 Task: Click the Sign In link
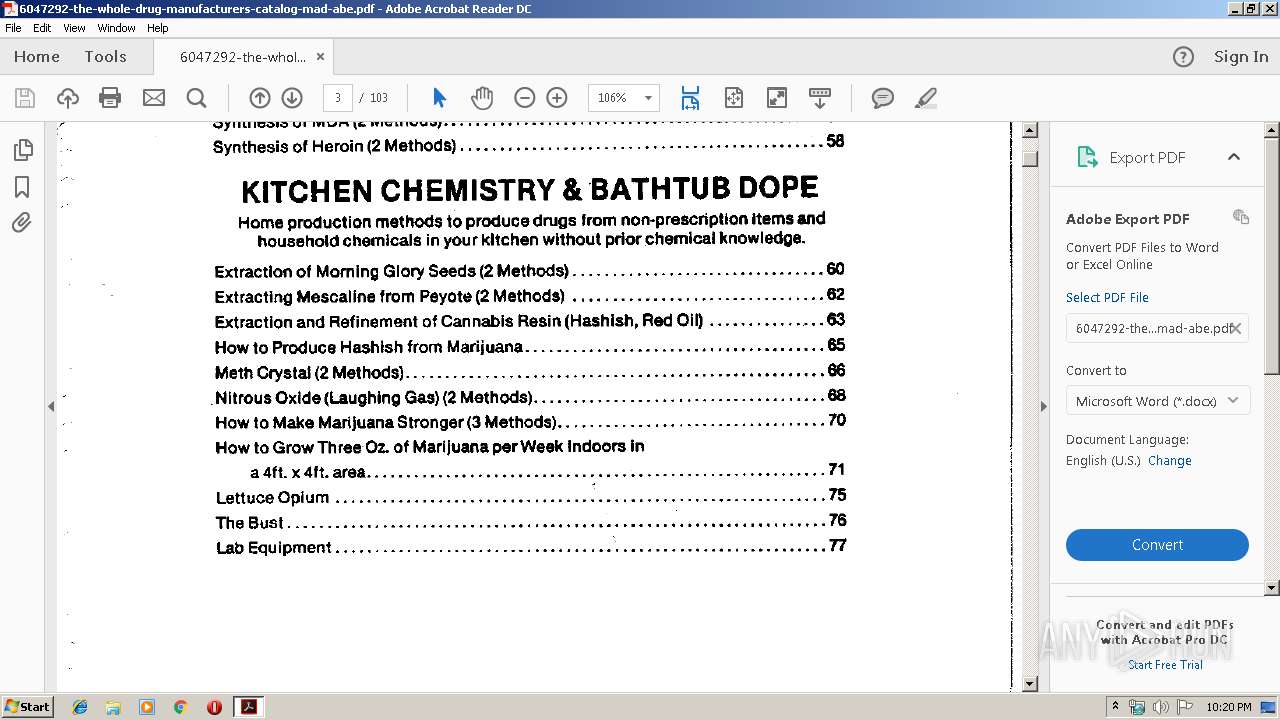tap(1241, 57)
